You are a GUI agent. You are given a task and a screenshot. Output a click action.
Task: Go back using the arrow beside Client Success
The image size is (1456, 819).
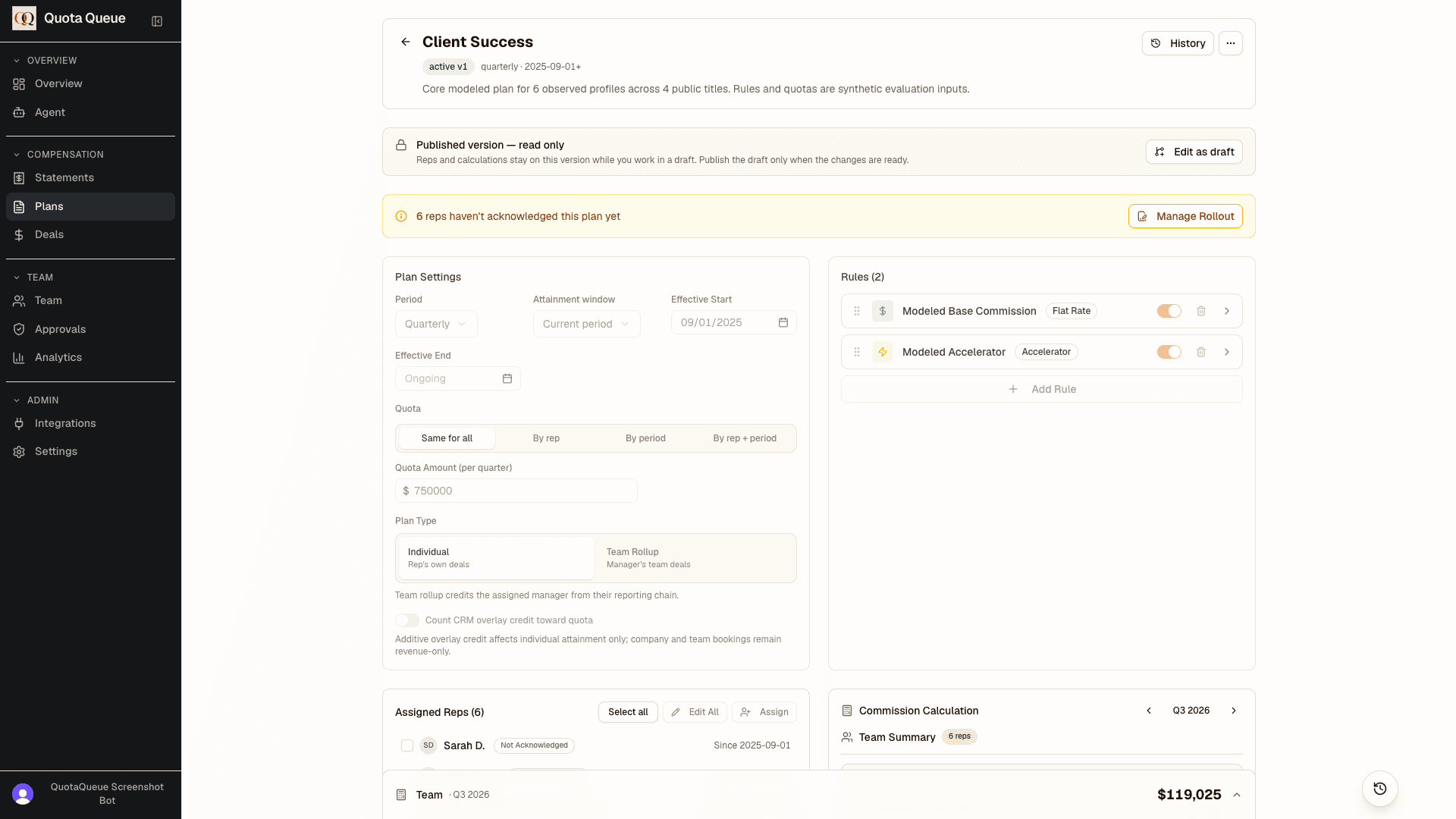coord(406,42)
